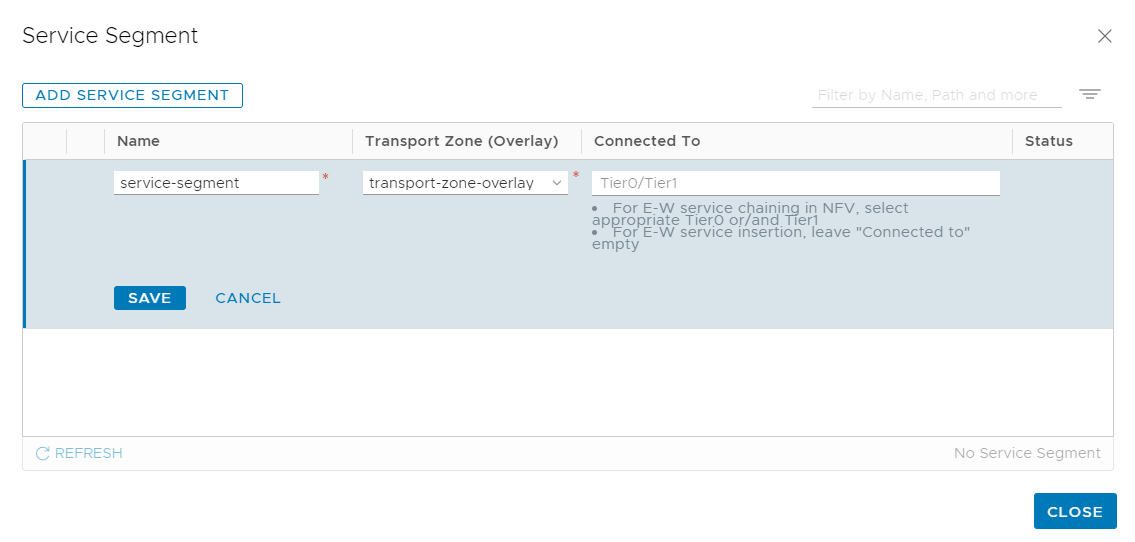Image resolution: width=1135 pixels, height=542 pixels.
Task: Click the service-segment name text field
Action: click(x=215, y=183)
